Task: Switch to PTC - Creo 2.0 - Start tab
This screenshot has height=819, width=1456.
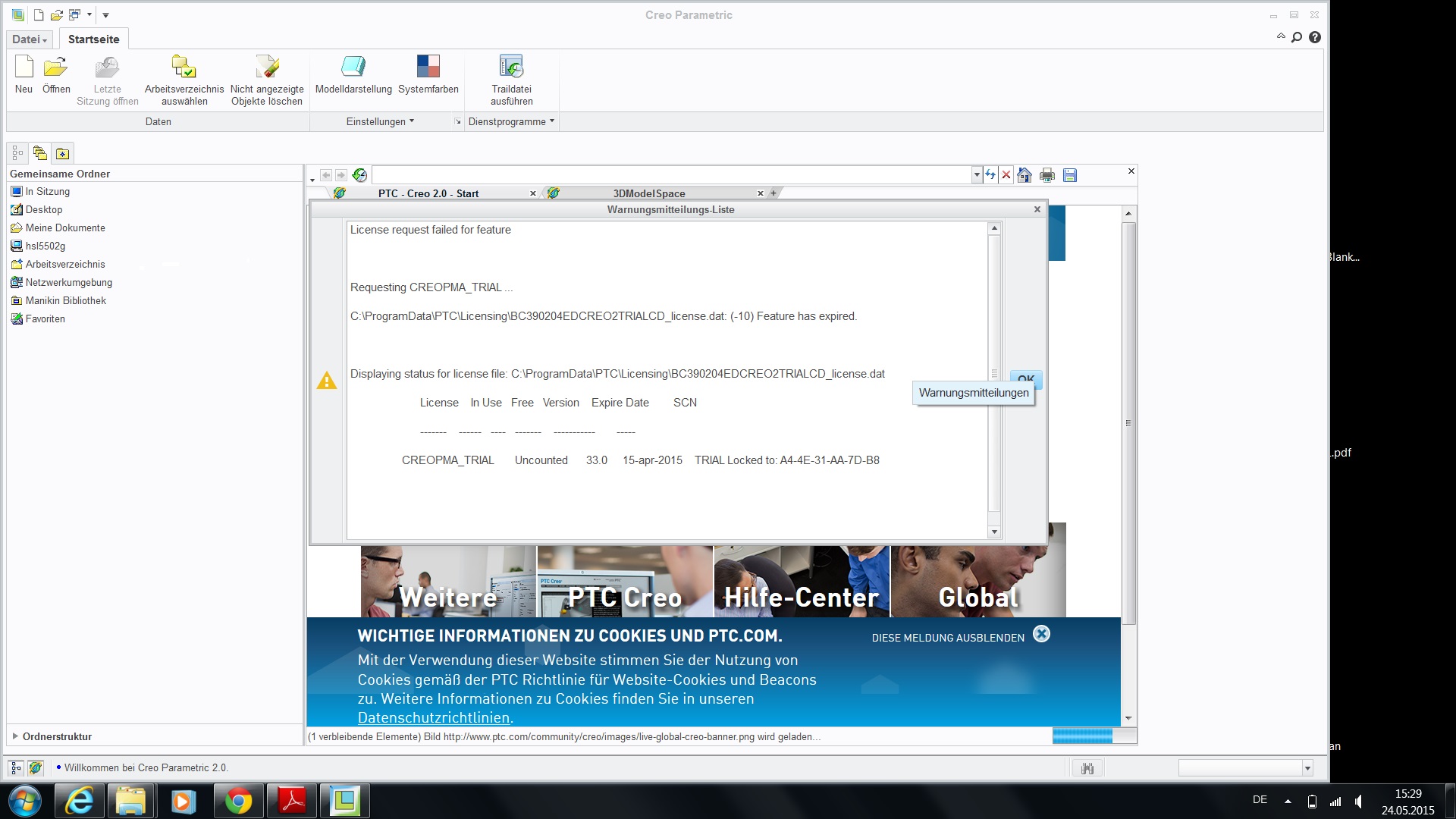Action: pyautogui.click(x=428, y=193)
